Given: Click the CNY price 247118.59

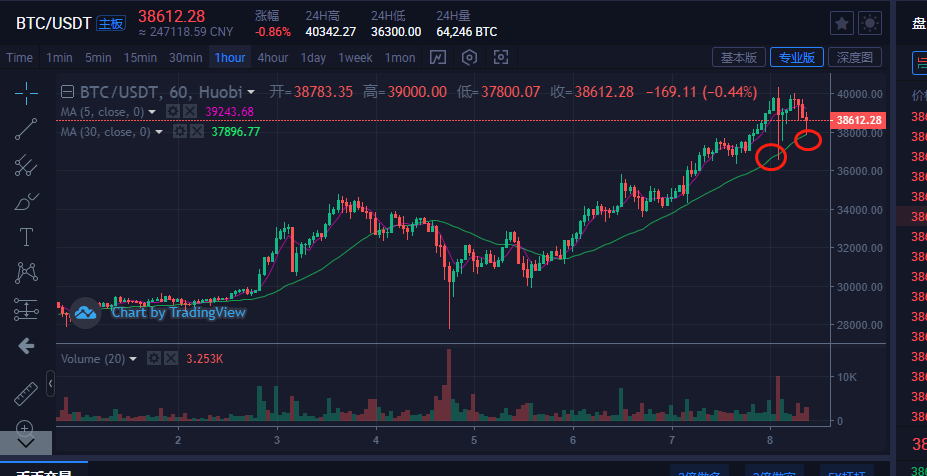Looking at the screenshot, I should click(186, 32).
